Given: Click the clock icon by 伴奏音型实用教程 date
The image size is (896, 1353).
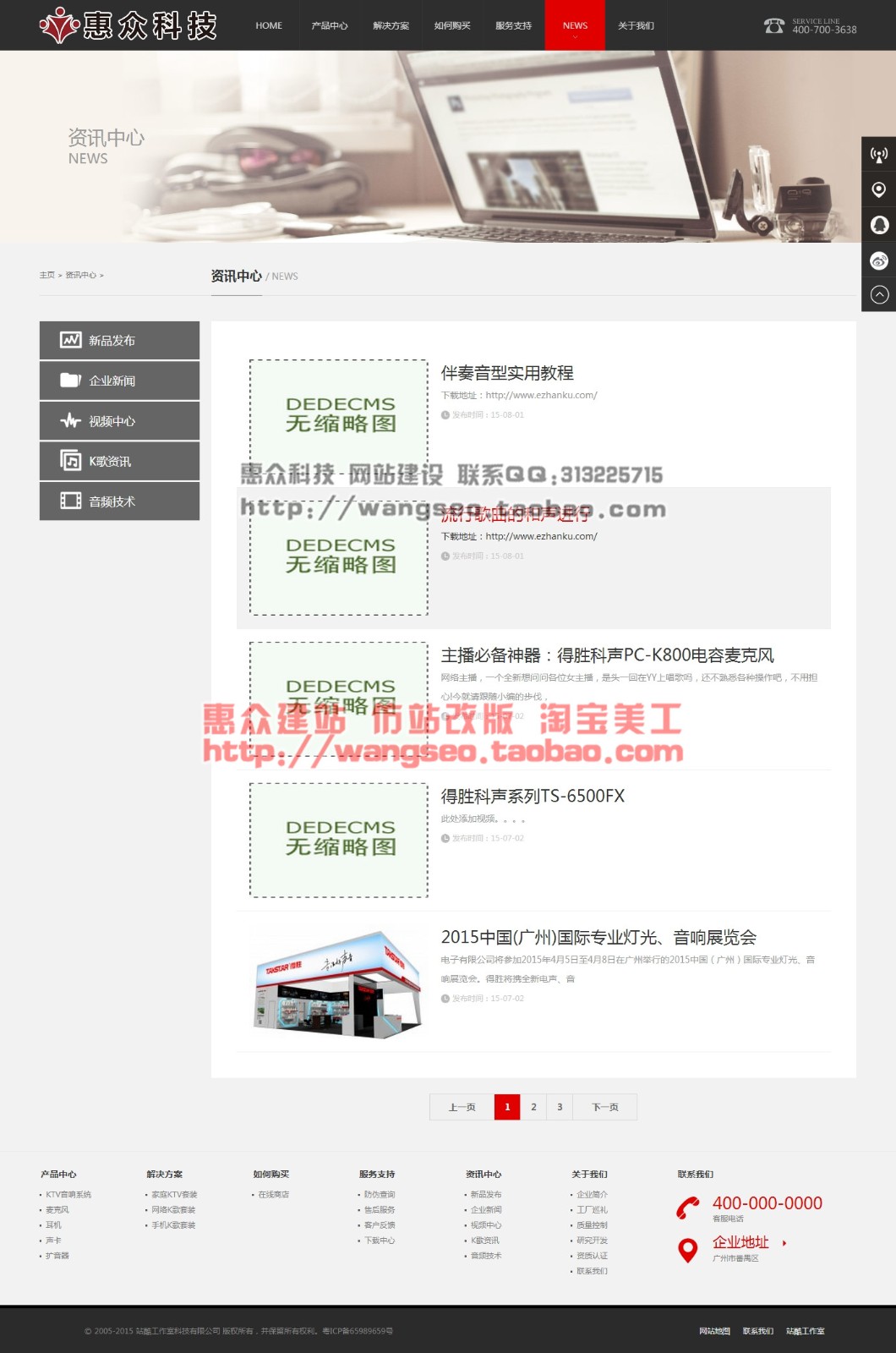Looking at the screenshot, I should [x=445, y=415].
